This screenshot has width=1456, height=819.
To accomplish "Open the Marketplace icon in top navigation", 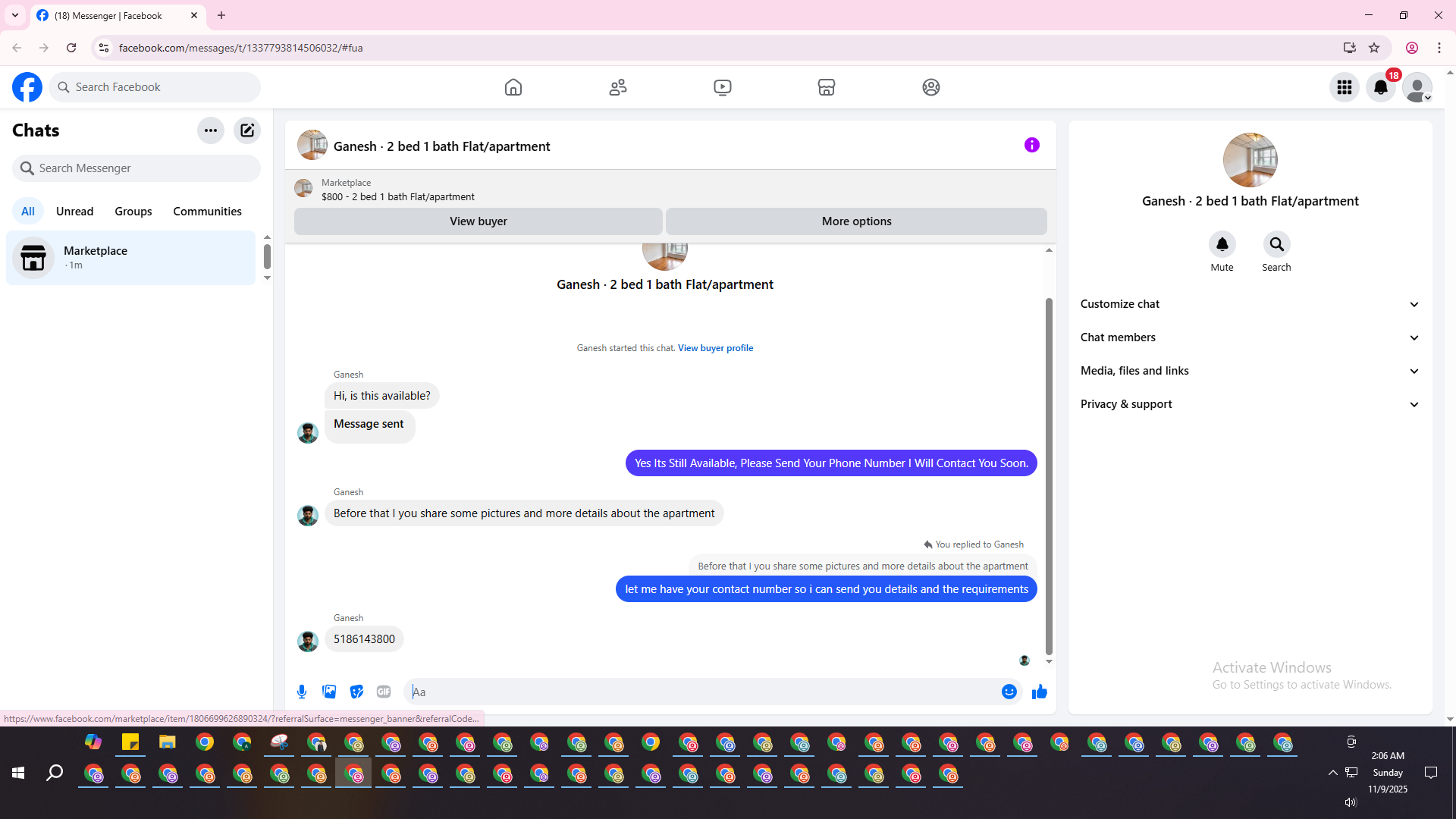I will [x=827, y=87].
